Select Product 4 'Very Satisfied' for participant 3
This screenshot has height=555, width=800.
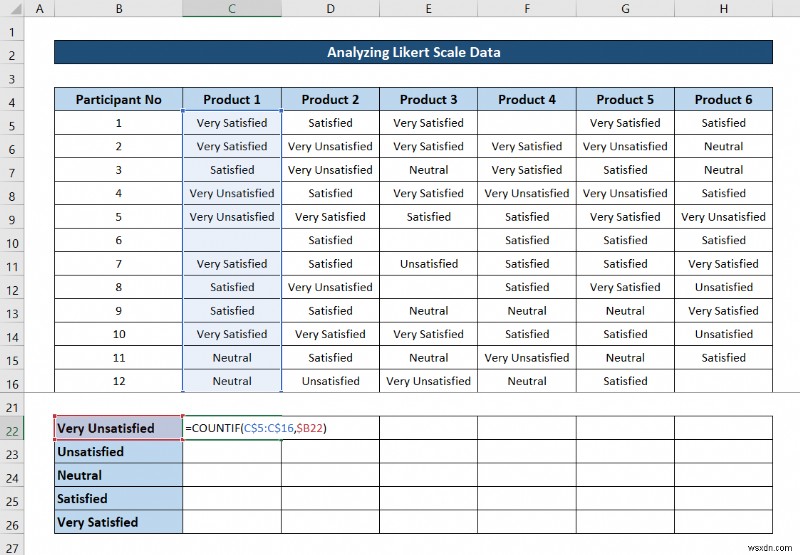tap(527, 170)
